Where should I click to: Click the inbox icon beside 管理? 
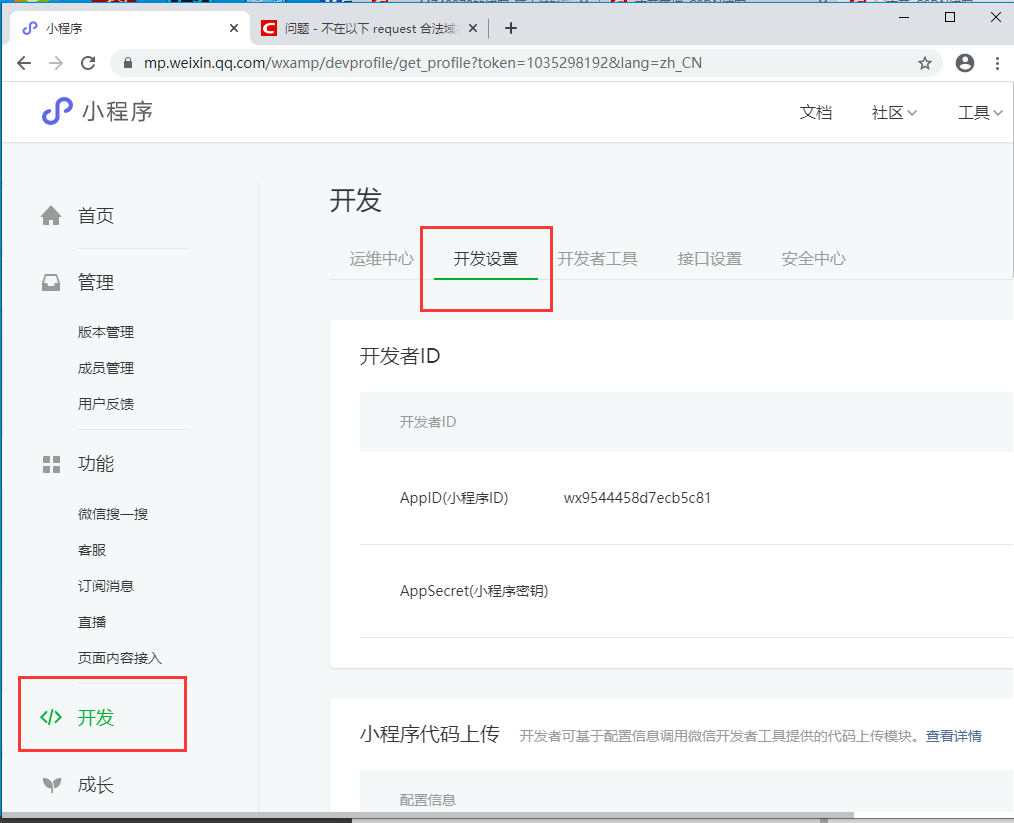pyautogui.click(x=51, y=283)
